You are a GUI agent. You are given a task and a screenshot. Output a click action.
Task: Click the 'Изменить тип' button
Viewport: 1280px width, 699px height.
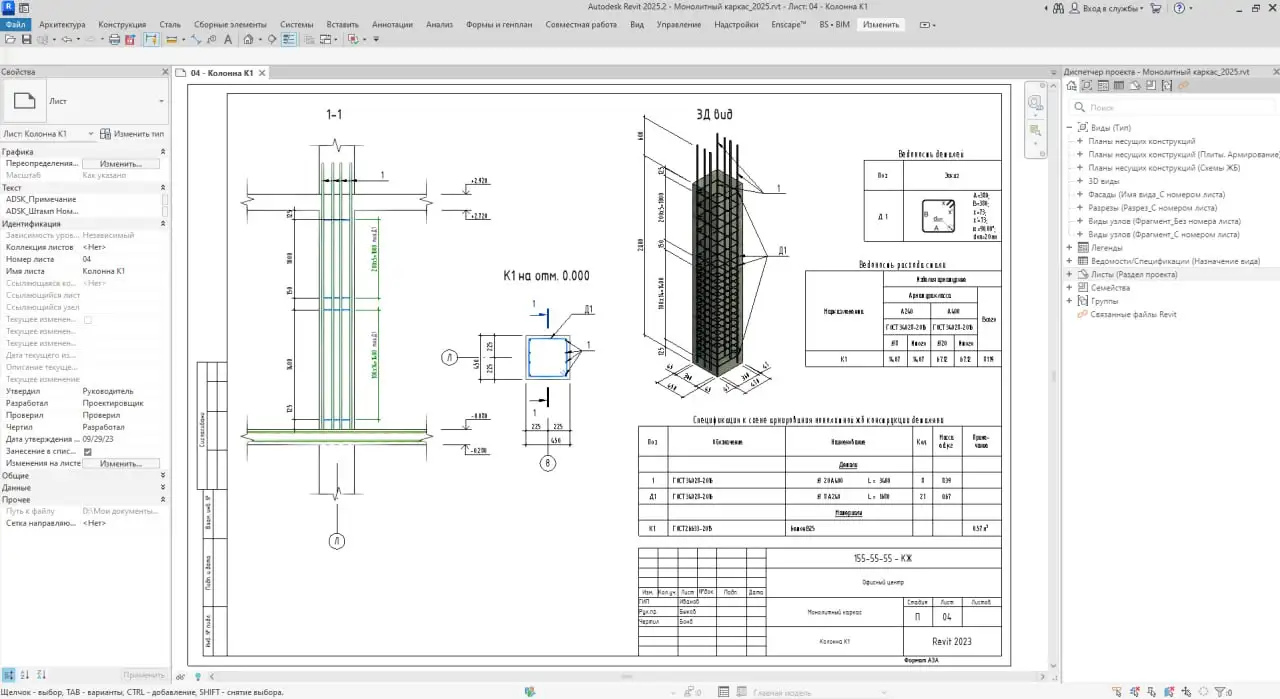pyautogui.click(x=133, y=134)
